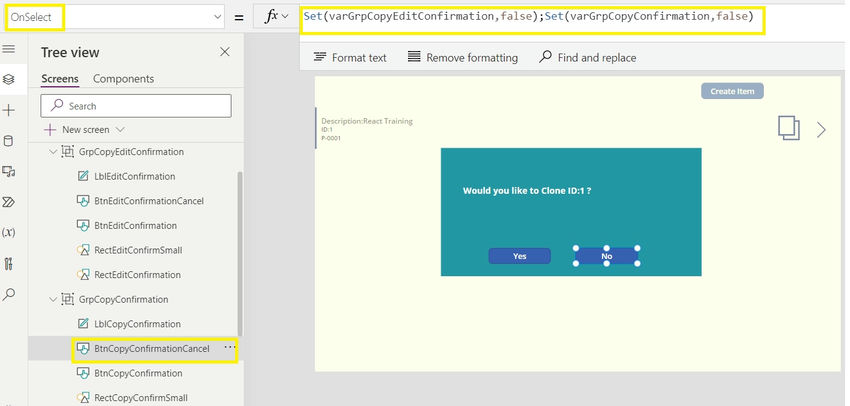
Task: Open the Advanced tools icon
Action: coord(9,264)
